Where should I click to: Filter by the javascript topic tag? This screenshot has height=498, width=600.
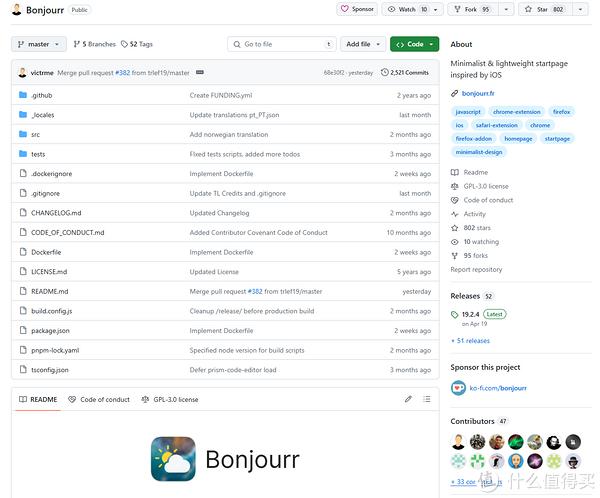(468, 112)
